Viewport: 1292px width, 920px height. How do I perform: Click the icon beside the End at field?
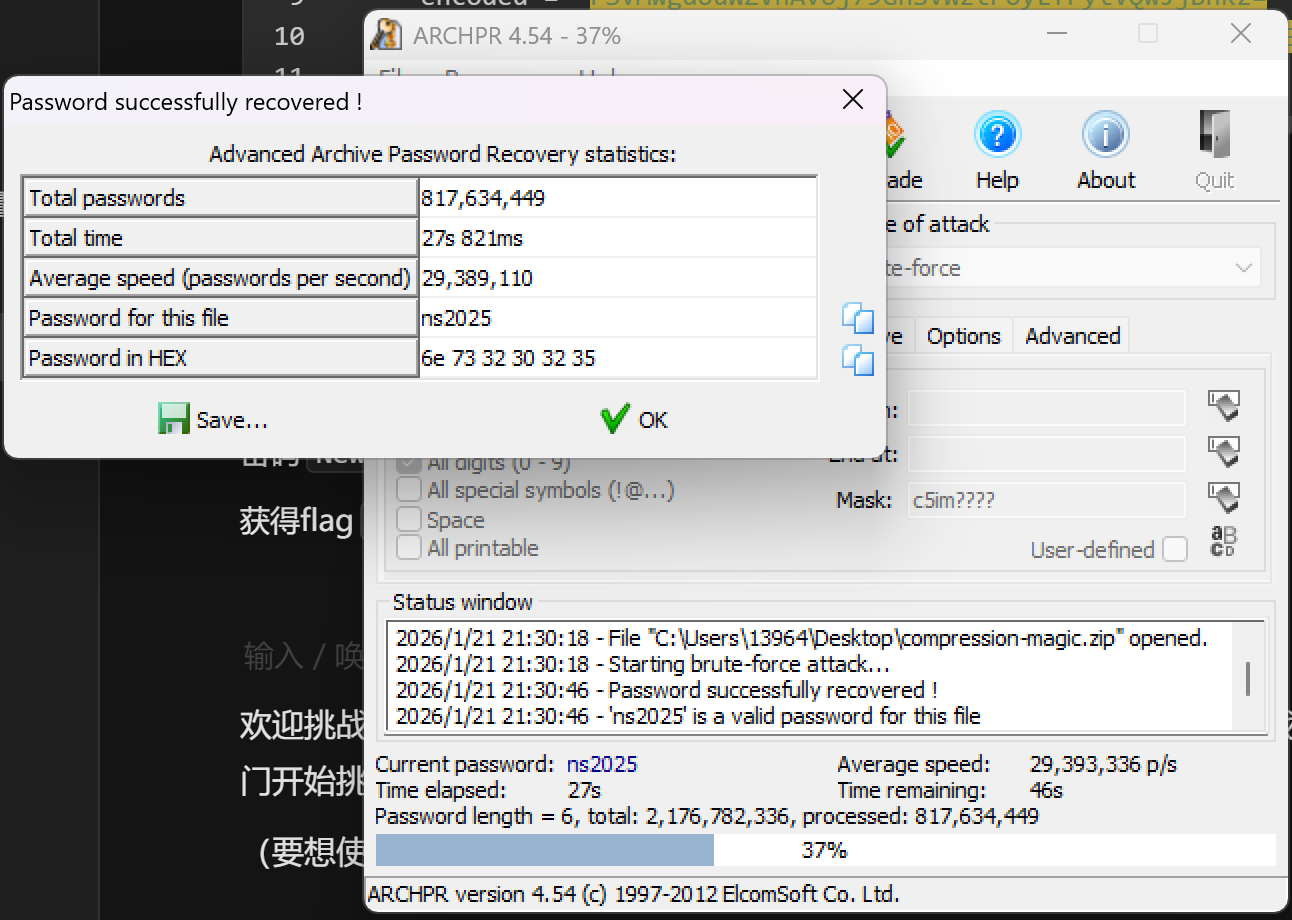(1224, 452)
